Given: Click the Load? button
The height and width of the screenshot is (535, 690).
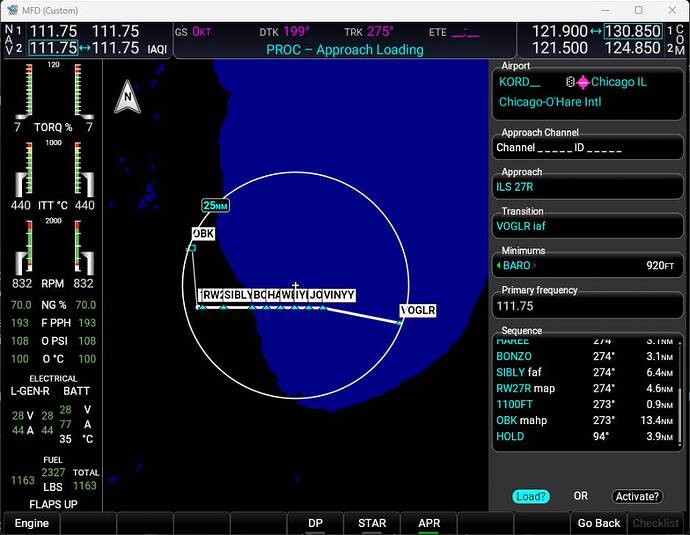Looking at the screenshot, I should pos(531,496).
